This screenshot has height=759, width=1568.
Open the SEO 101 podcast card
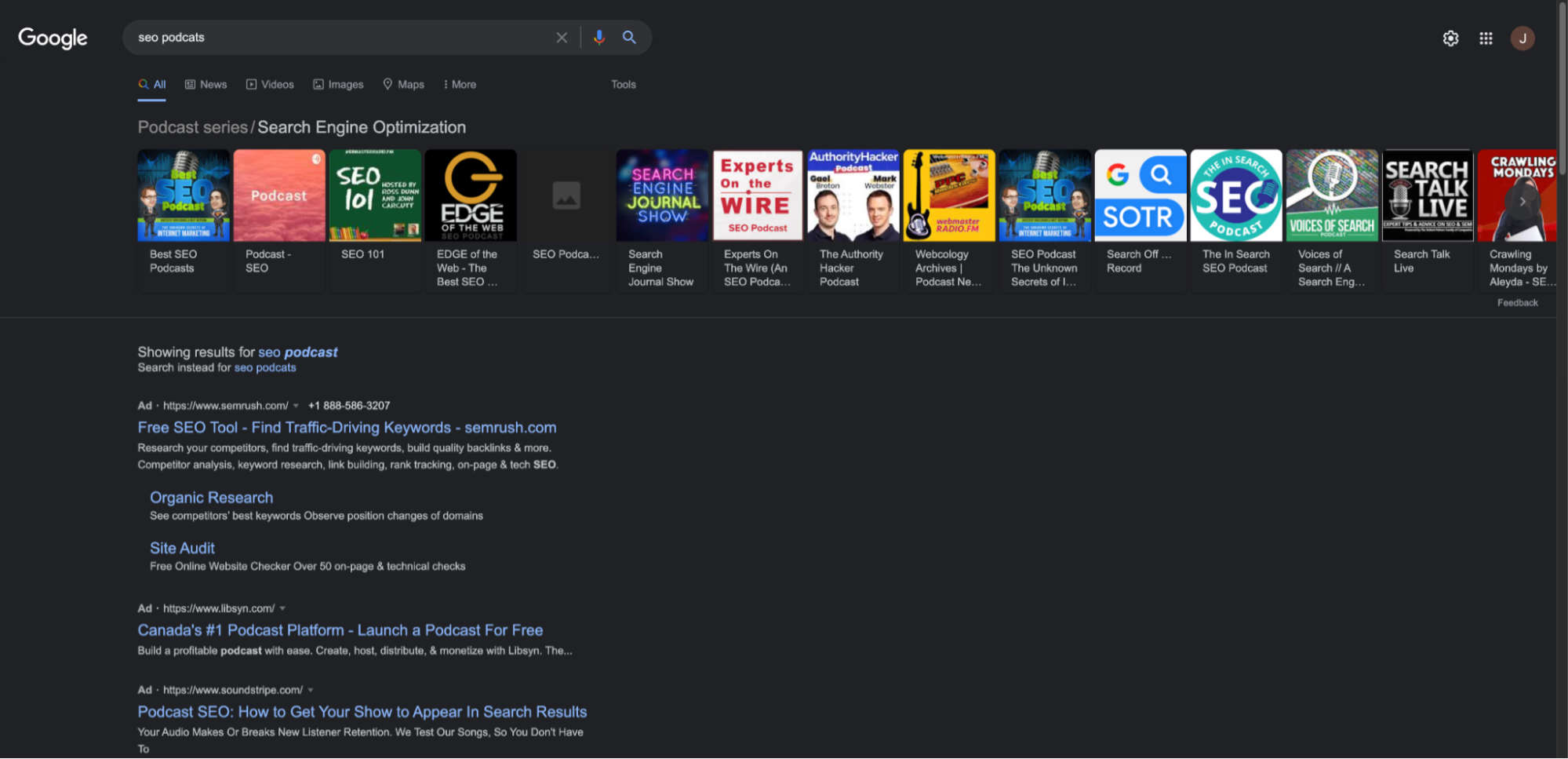click(x=375, y=220)
